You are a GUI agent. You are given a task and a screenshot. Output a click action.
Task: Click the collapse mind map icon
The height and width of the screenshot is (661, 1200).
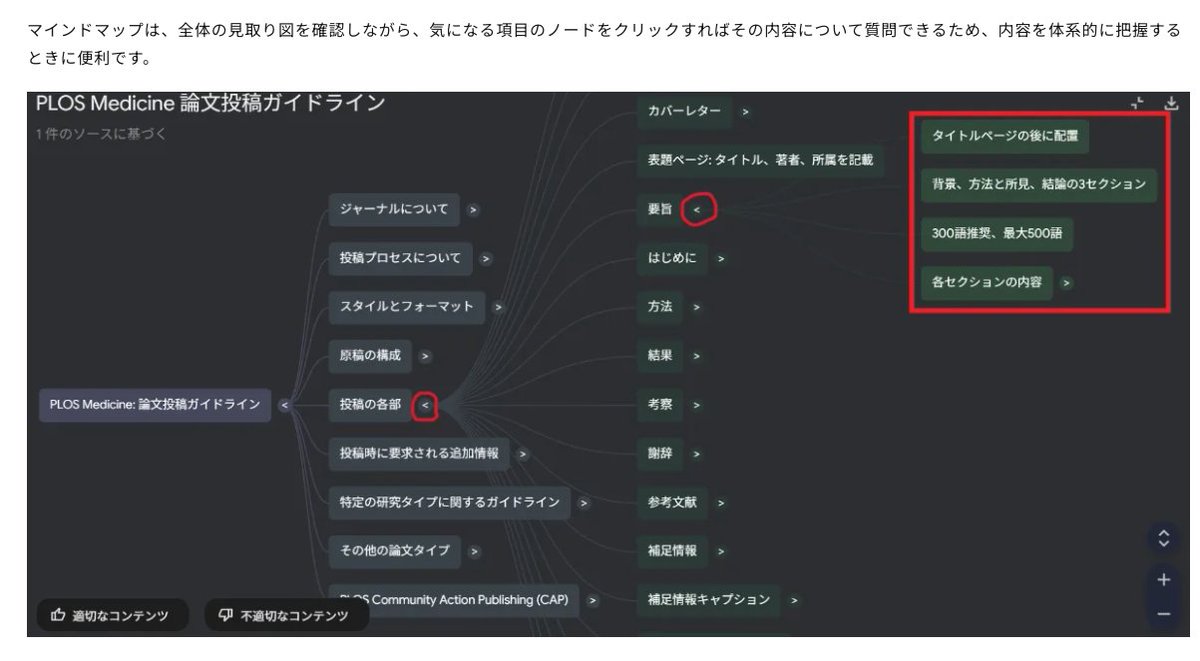click(x=1137, y=104)
